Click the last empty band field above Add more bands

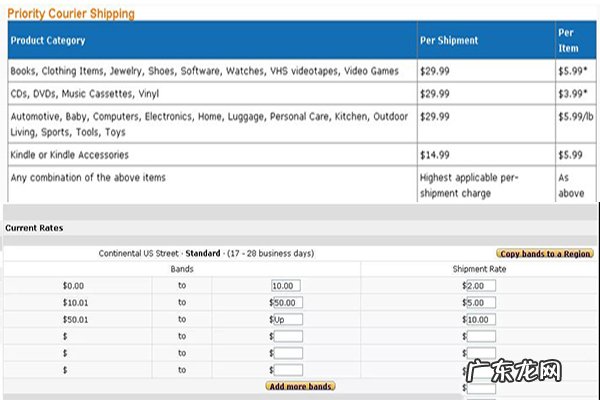click(x=287, y=370)
